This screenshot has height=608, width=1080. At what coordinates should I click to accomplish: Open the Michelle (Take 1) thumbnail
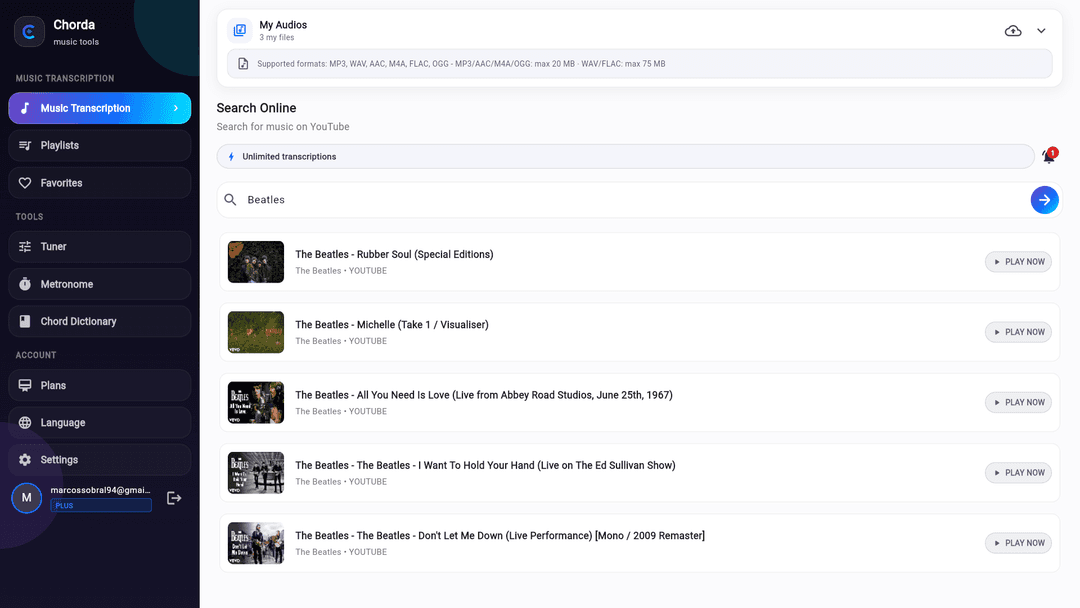tap(256, 332)
